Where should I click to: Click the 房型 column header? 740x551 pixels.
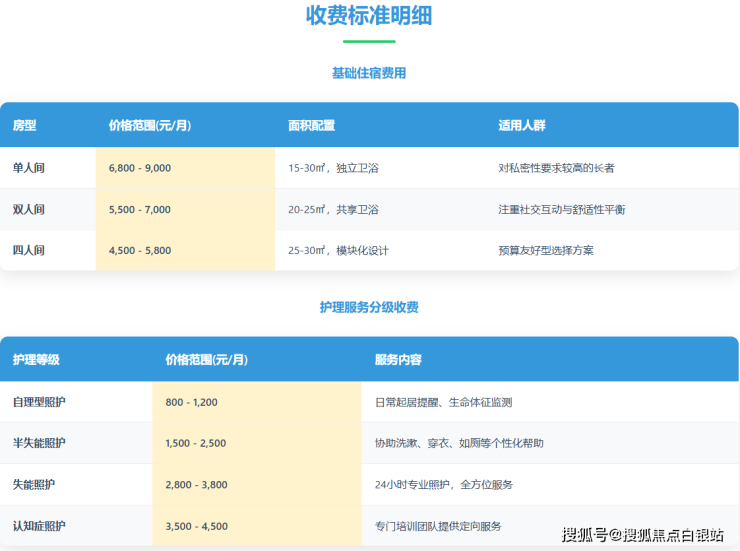tap(25, 126)
